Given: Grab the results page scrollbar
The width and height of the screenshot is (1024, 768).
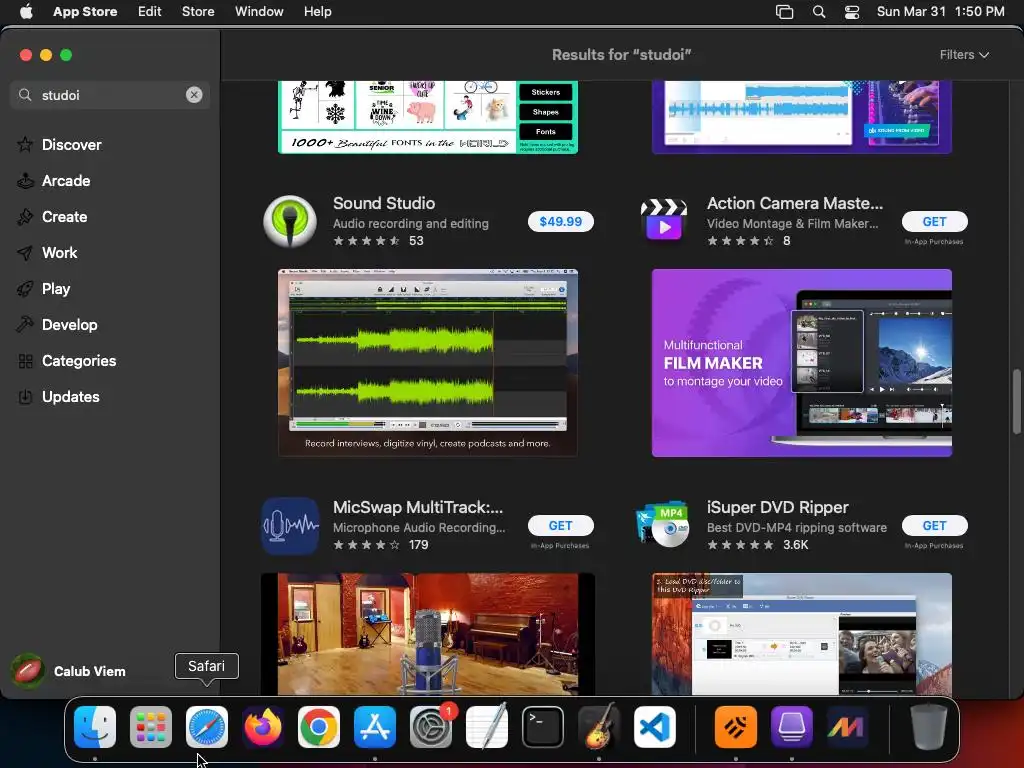Looking at the screenshot, I should [x=1016, y=401].
